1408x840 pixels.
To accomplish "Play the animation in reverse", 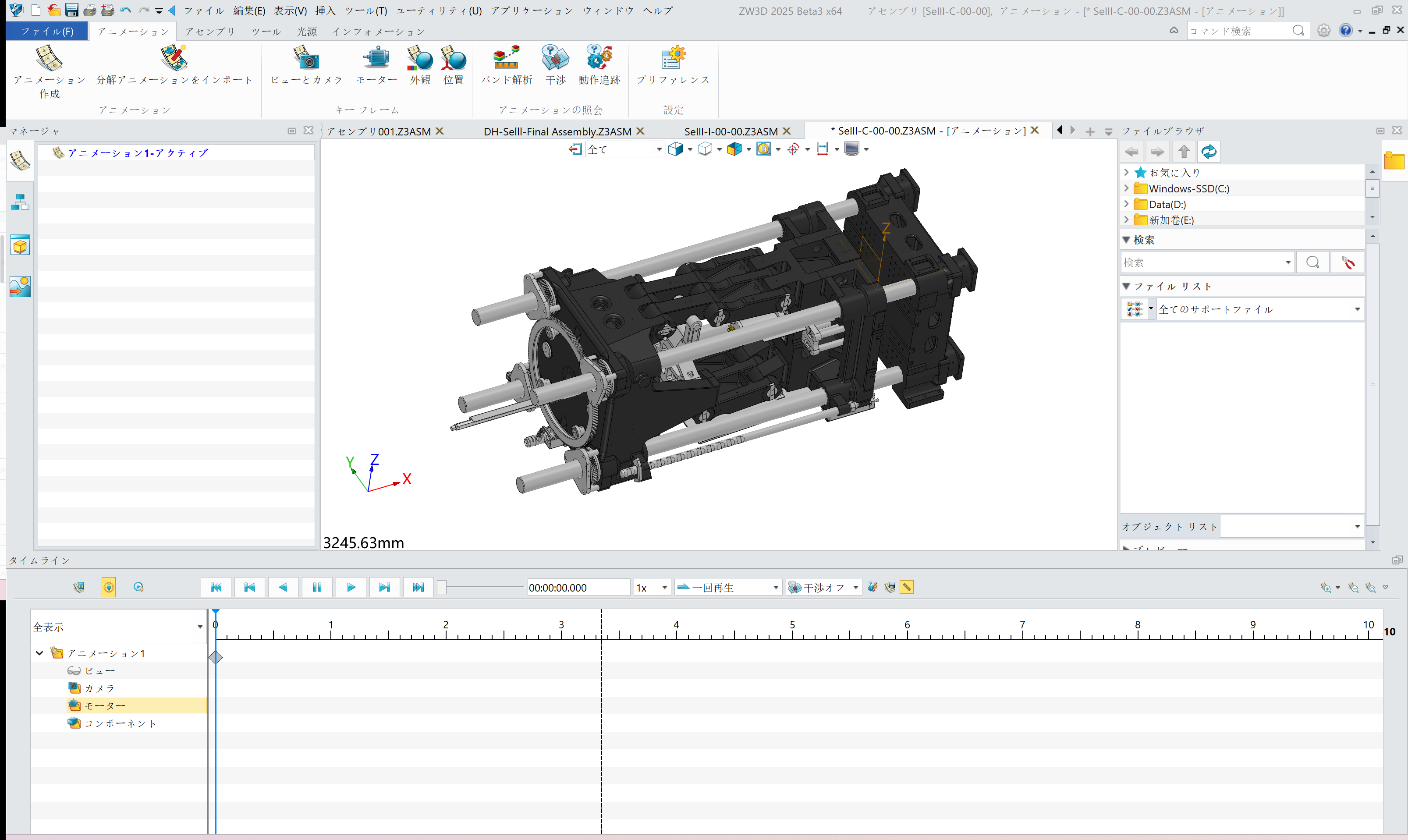I will coord(283,587).
